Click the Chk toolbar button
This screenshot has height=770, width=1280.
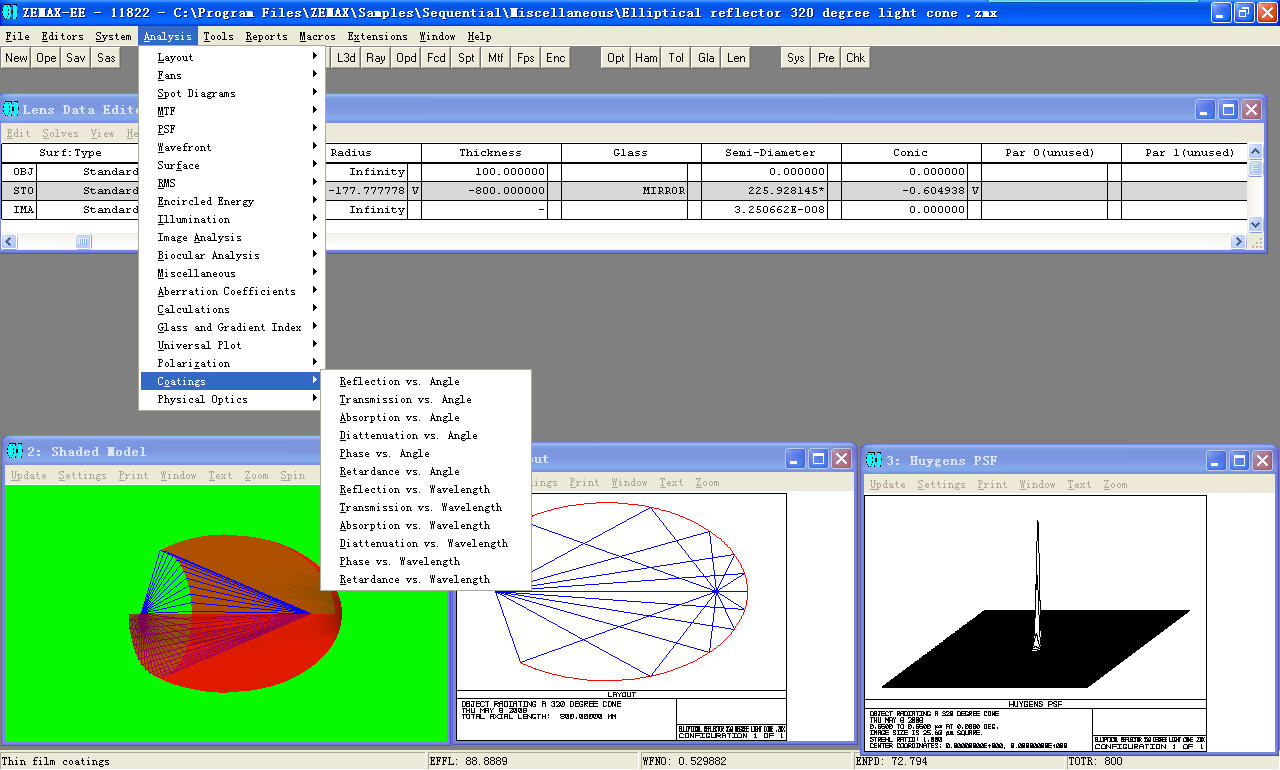coord(856,58)
